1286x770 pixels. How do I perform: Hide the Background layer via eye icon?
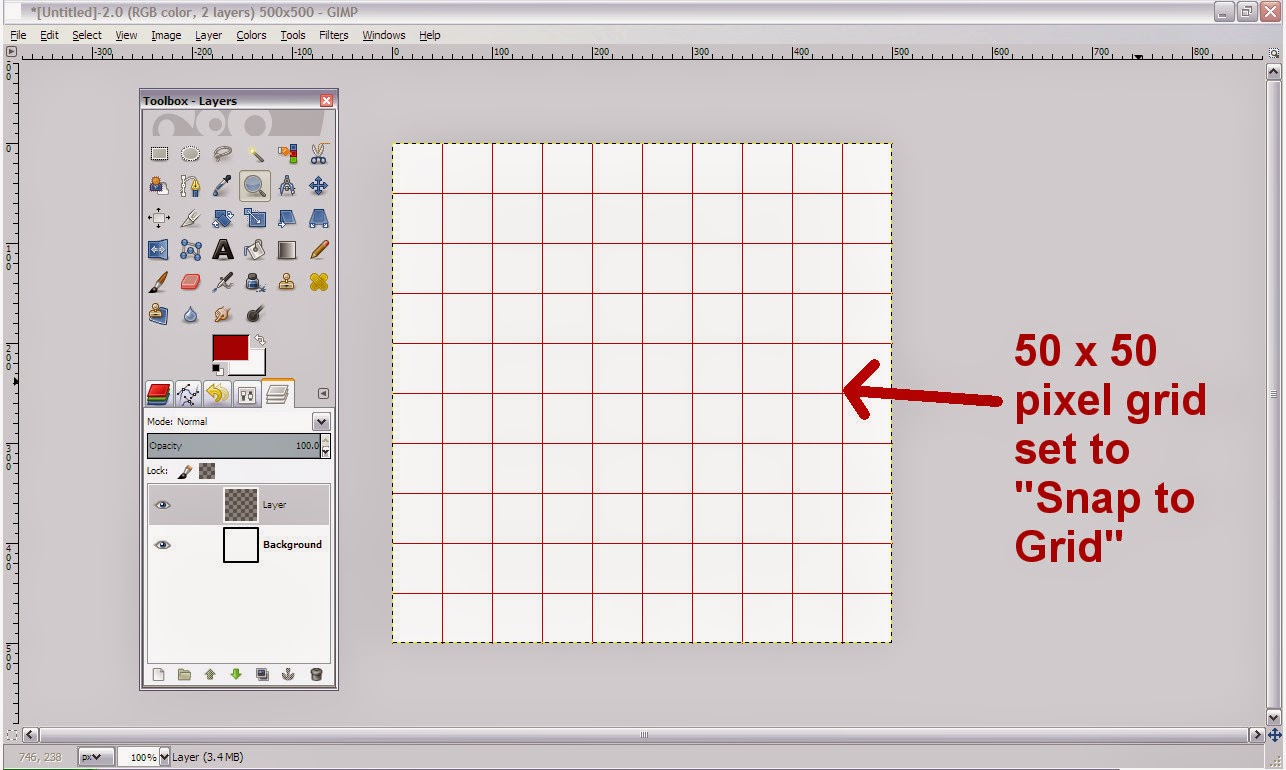163,545
